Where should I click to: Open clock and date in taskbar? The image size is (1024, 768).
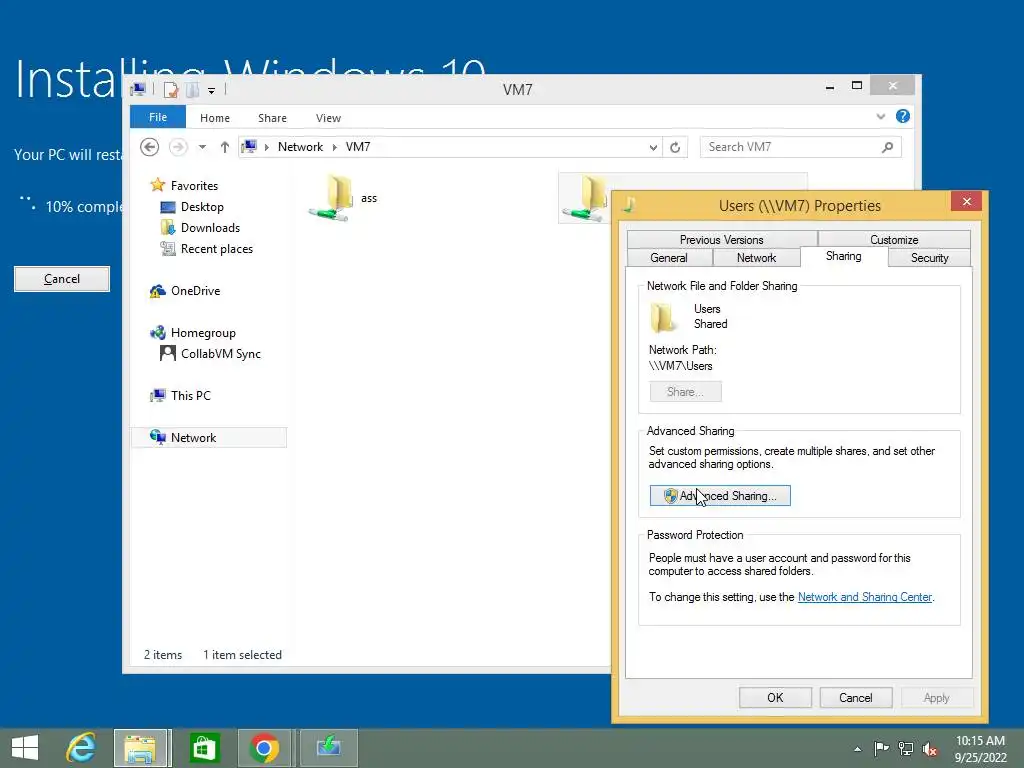[x=980, y=749]
